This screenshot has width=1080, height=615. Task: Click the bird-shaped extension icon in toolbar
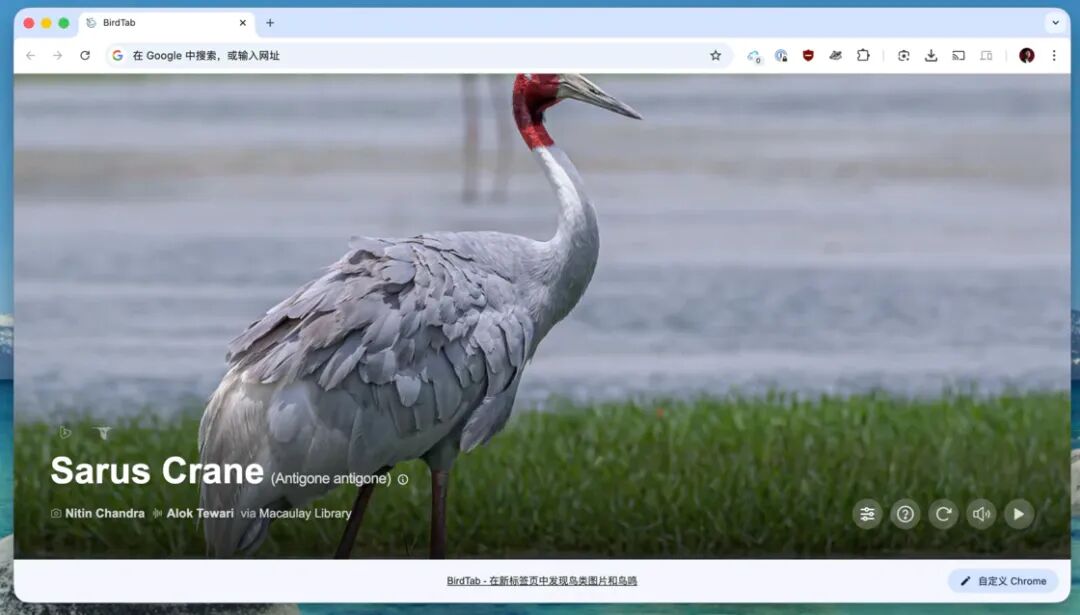coord(835,56)
